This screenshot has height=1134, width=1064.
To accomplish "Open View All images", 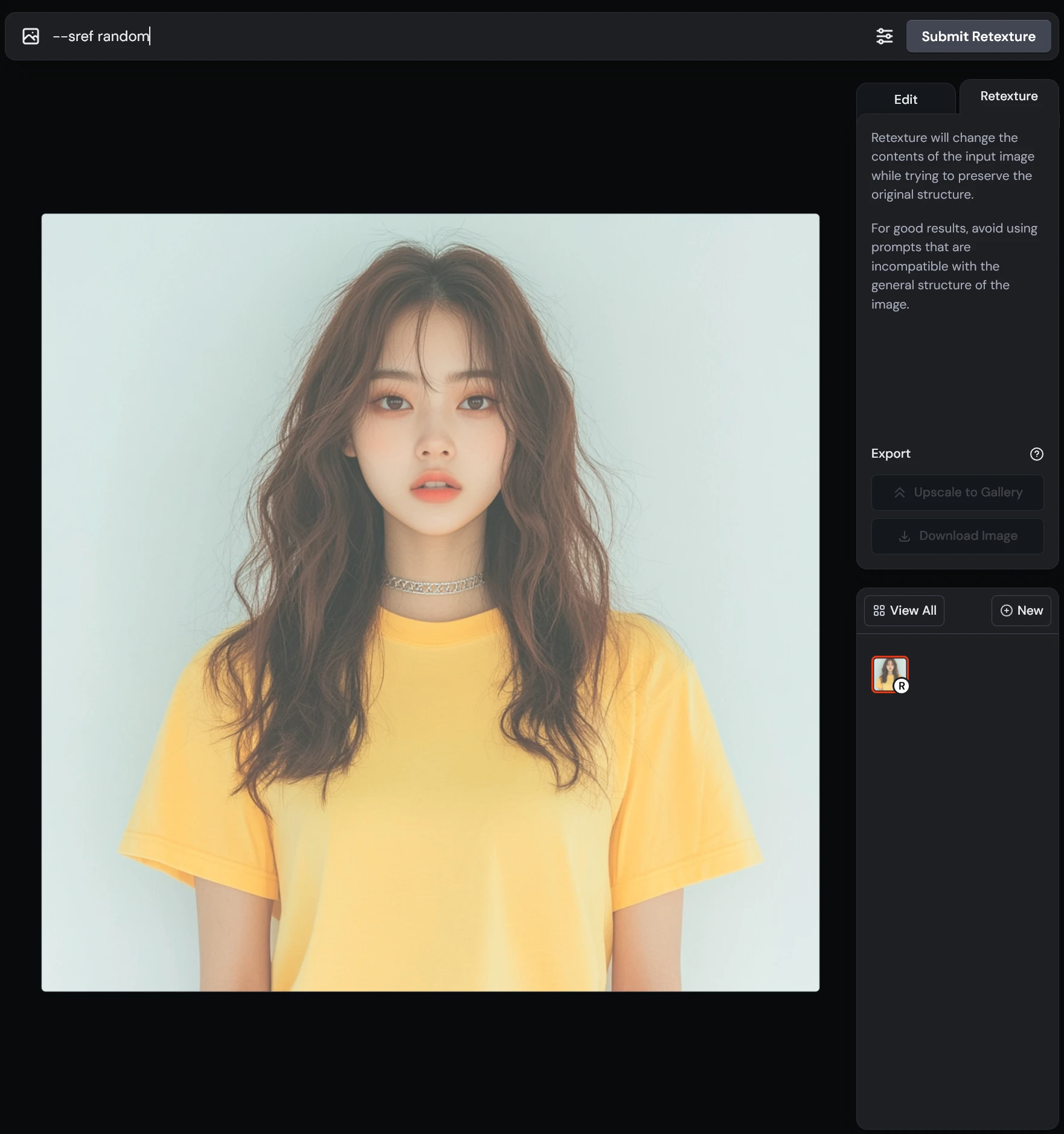I will (x=904, y=610).
